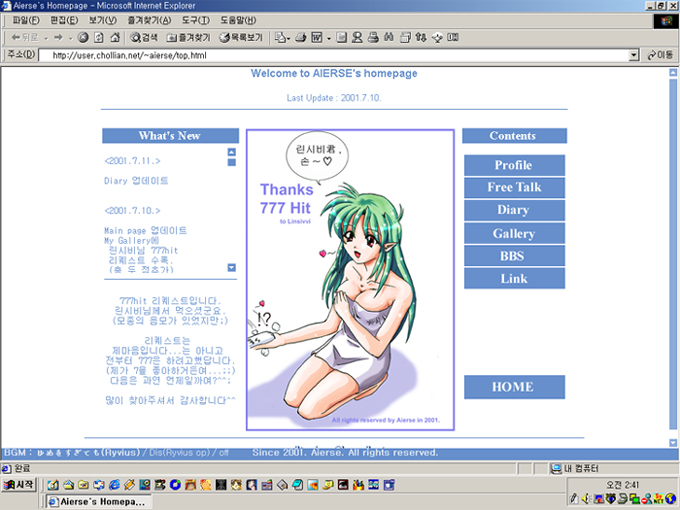Viewport: 680px width, 510px height.
Task: Open the Forward button history dropdown arrow
Action: [70, 38]
